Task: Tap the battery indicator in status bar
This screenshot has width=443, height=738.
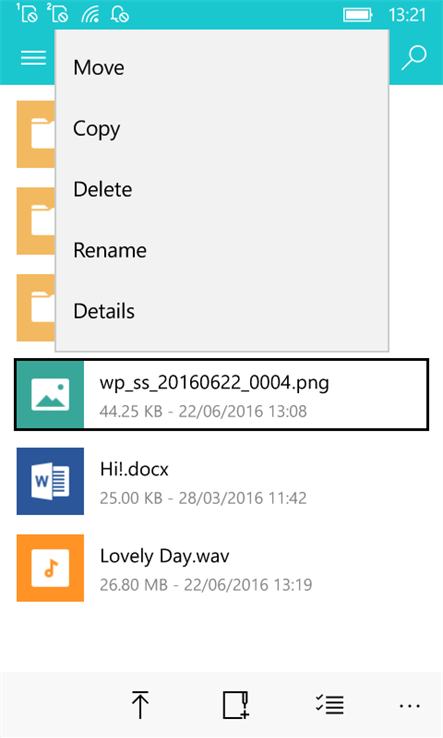Action: point(357,16)
